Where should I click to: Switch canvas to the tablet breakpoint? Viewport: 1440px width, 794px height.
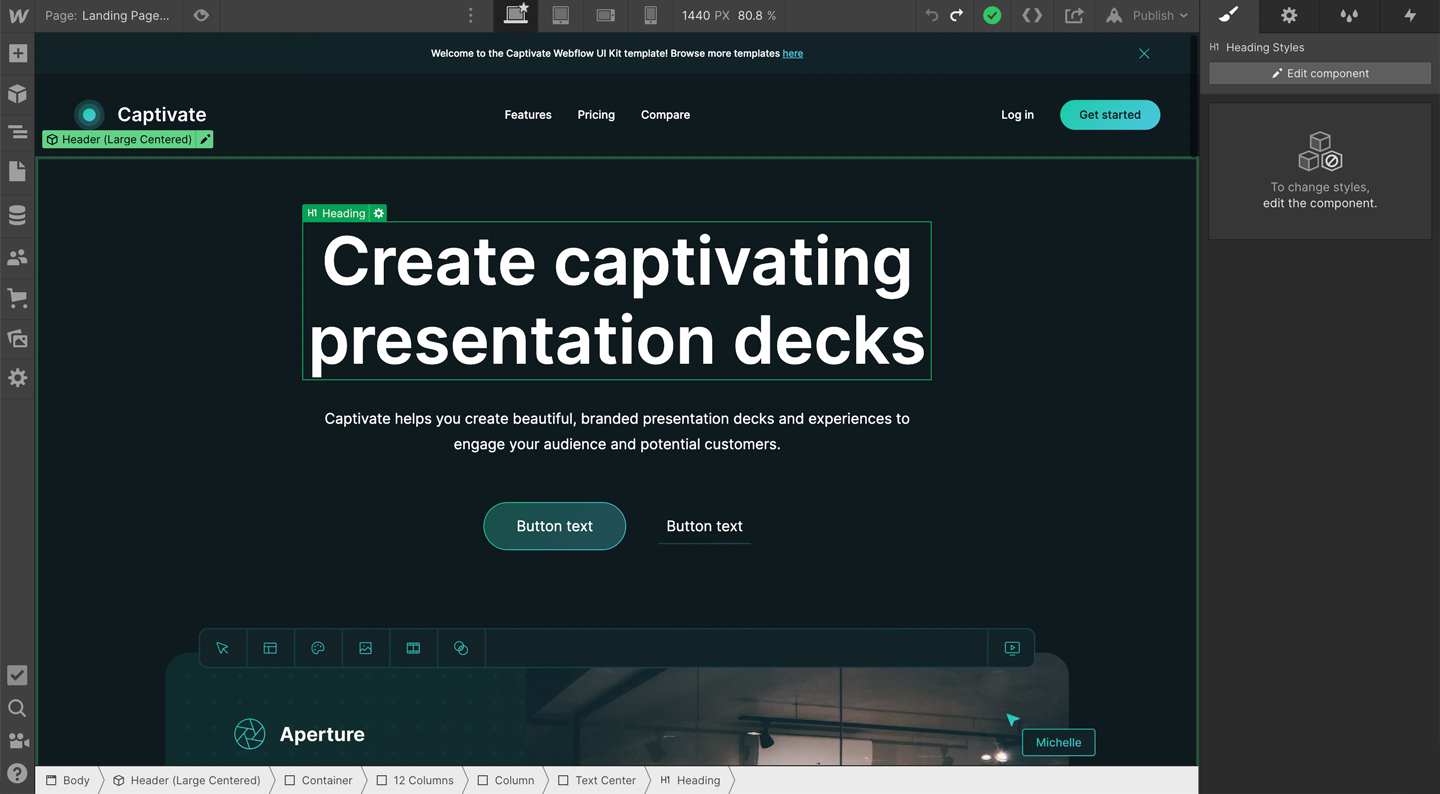tap(560, 16)
